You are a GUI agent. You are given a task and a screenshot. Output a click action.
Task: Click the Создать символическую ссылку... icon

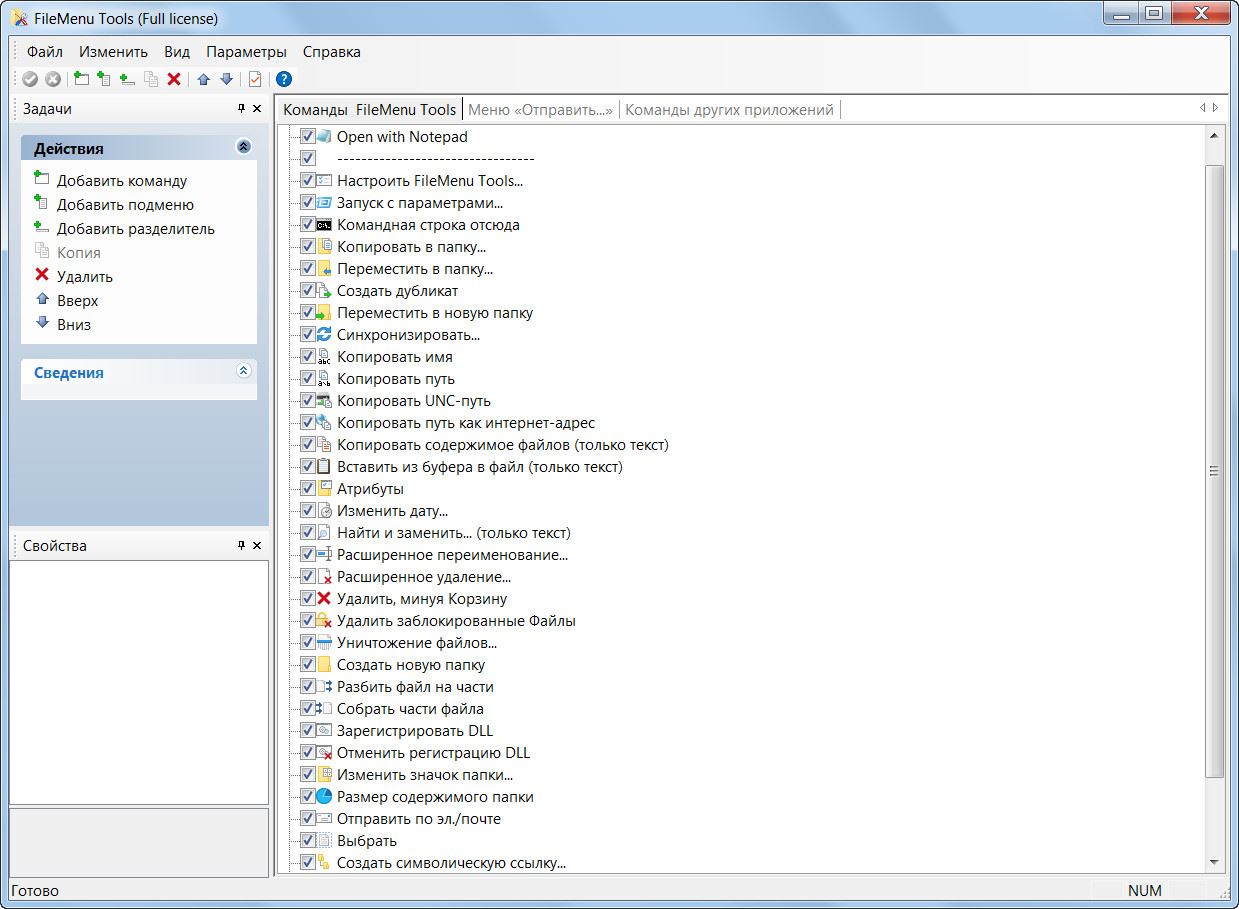point(324,863)
